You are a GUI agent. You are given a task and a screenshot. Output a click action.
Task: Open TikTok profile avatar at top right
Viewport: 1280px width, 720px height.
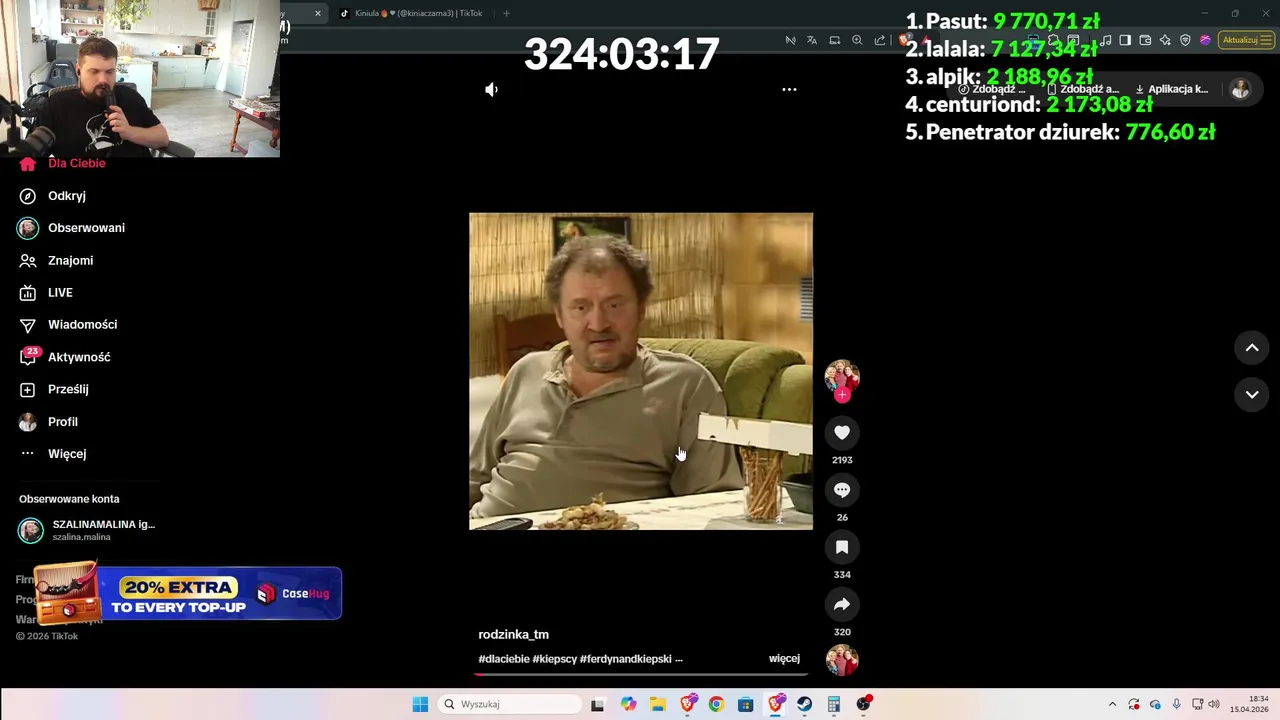(x=1240, y=89)
